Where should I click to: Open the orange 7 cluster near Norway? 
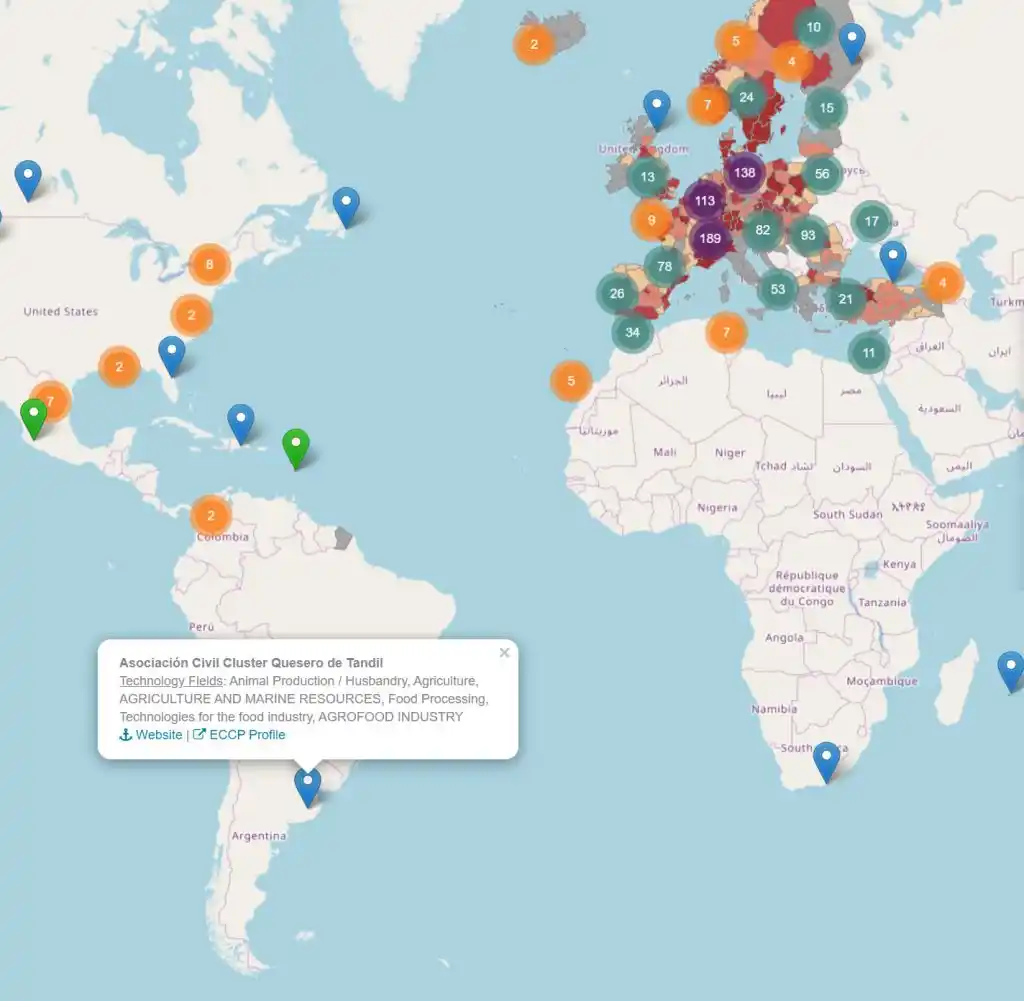(707, 104)
